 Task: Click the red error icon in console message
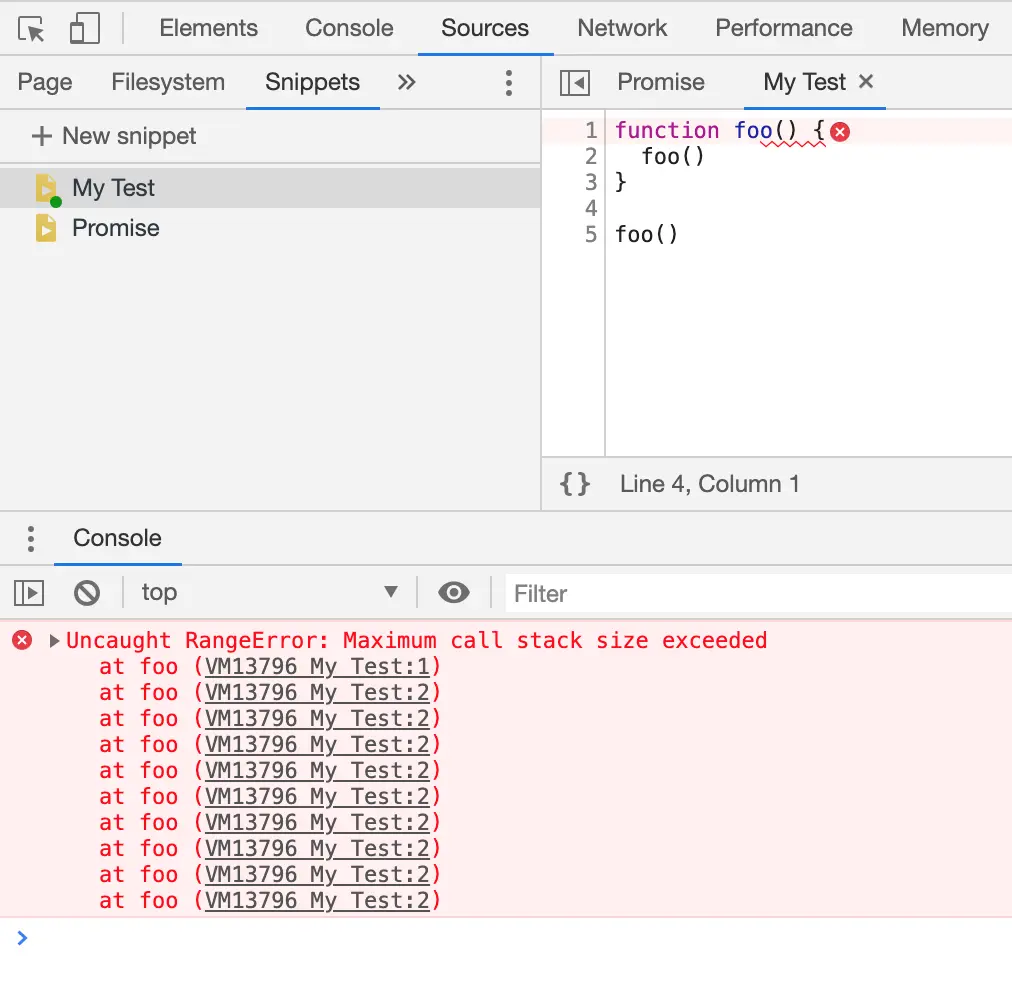coord(22,640)
